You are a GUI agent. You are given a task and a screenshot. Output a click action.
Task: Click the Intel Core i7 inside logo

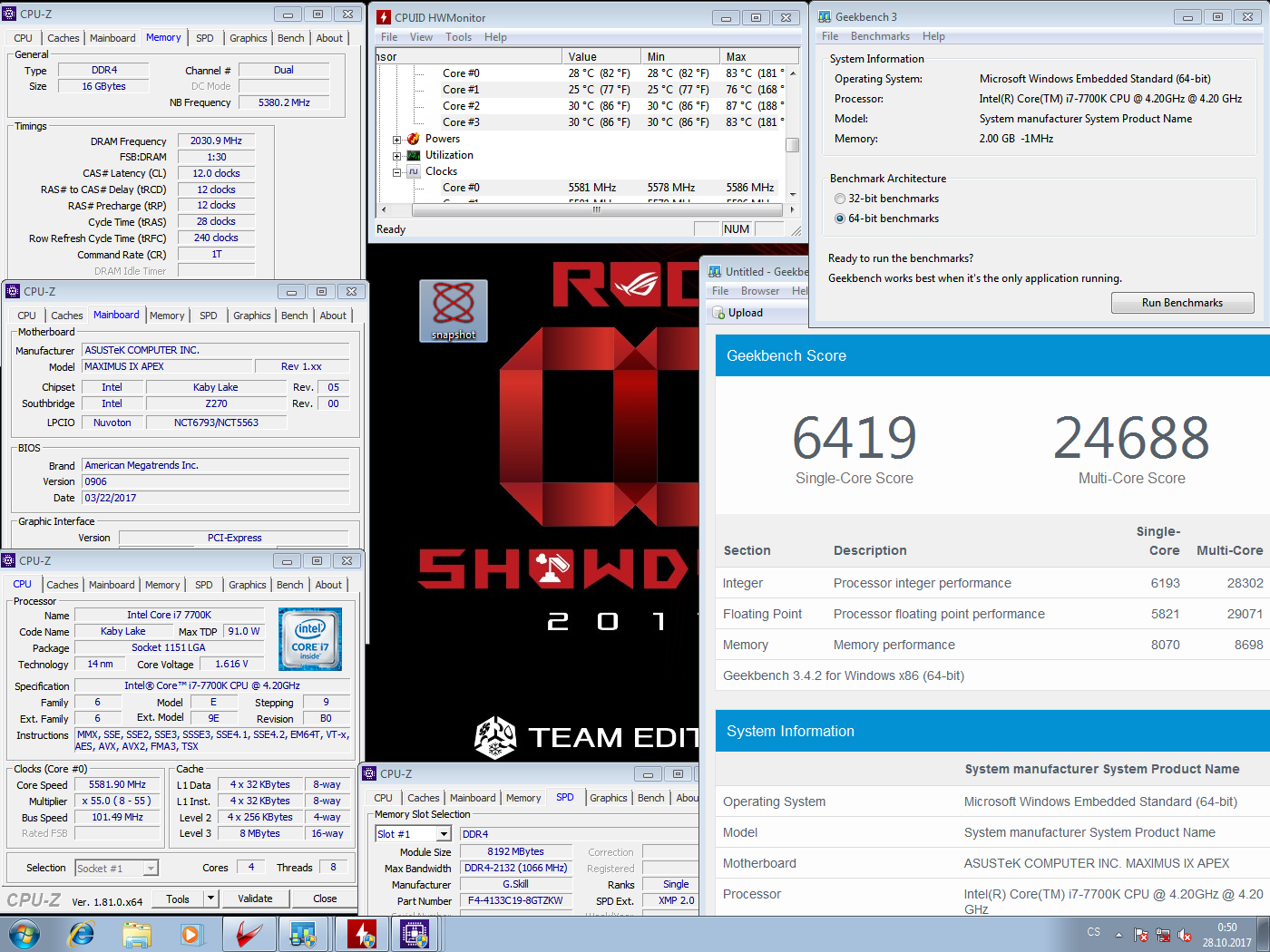tap(310, 639)
